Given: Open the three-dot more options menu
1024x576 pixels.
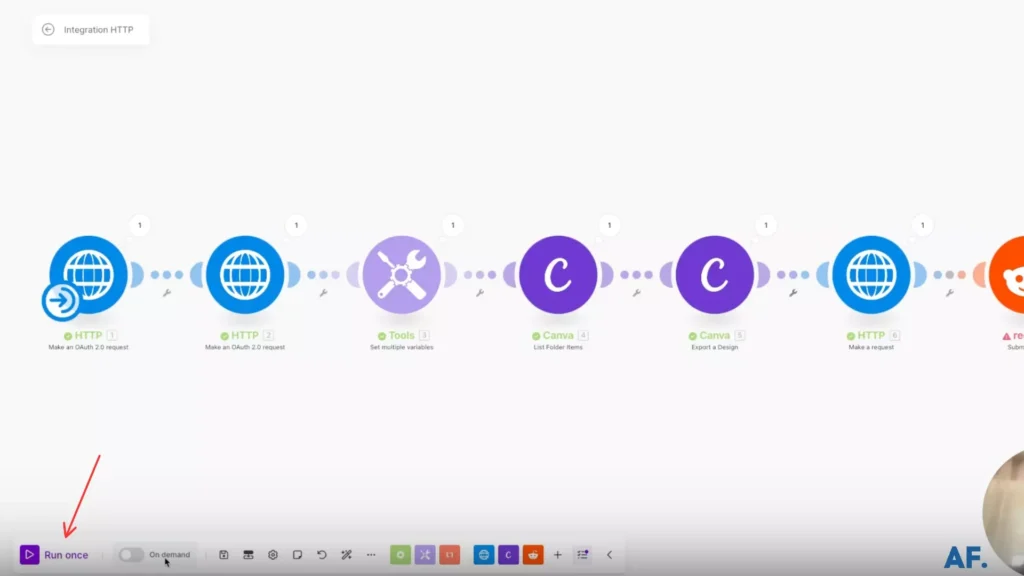Looking at the screenshot, I should [371, 554].
